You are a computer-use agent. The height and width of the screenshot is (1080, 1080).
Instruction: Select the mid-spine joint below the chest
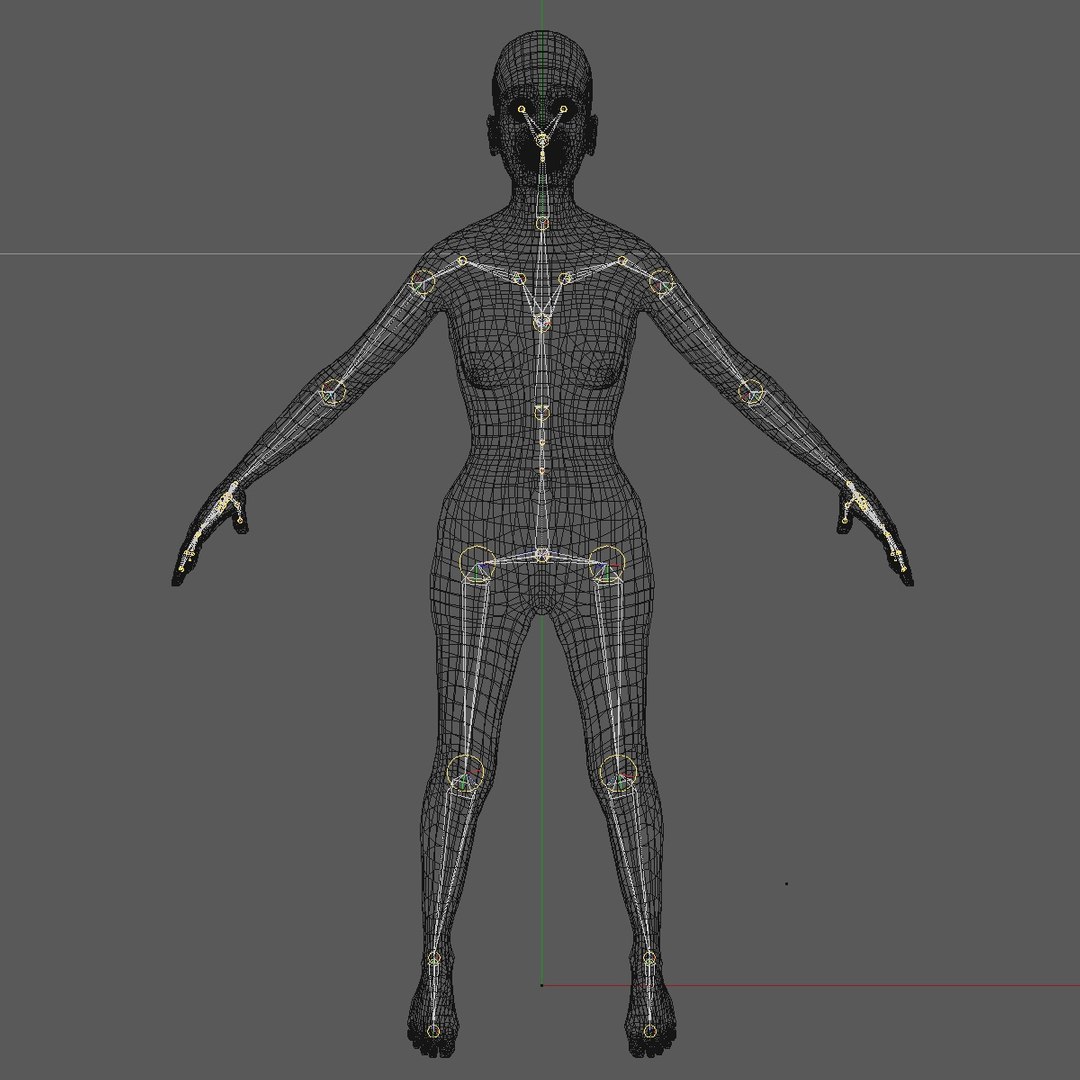pyautogui.click(x=542, y=413)
